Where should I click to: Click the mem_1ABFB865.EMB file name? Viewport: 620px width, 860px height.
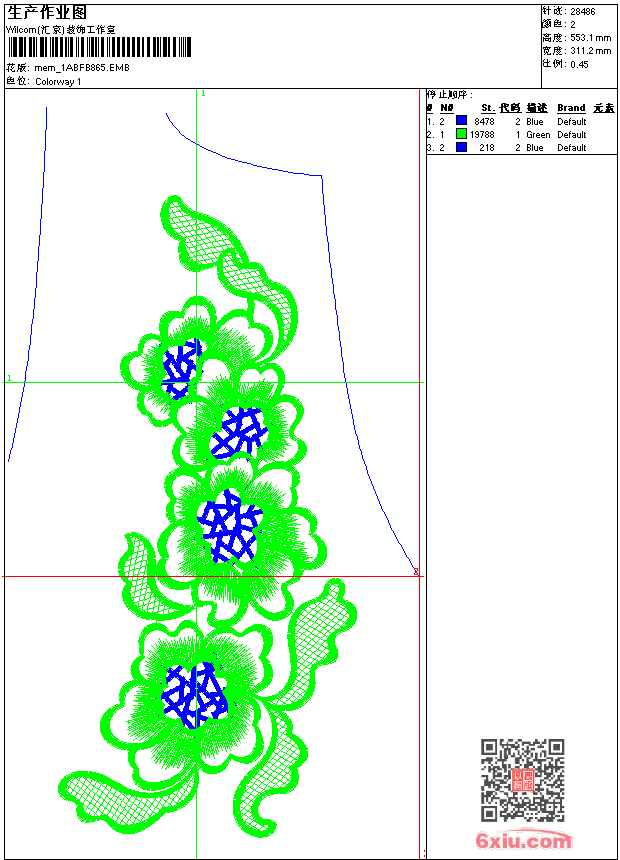click(82, 68)
